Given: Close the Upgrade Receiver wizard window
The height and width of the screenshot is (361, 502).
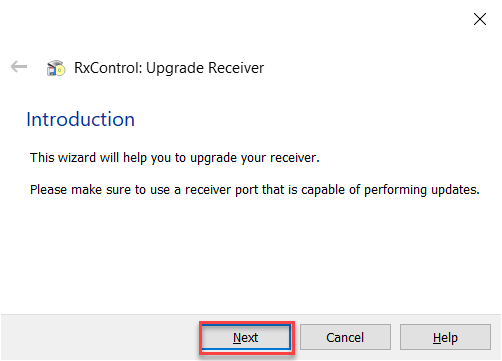Looking at the screenshot, I should (480, 19).
